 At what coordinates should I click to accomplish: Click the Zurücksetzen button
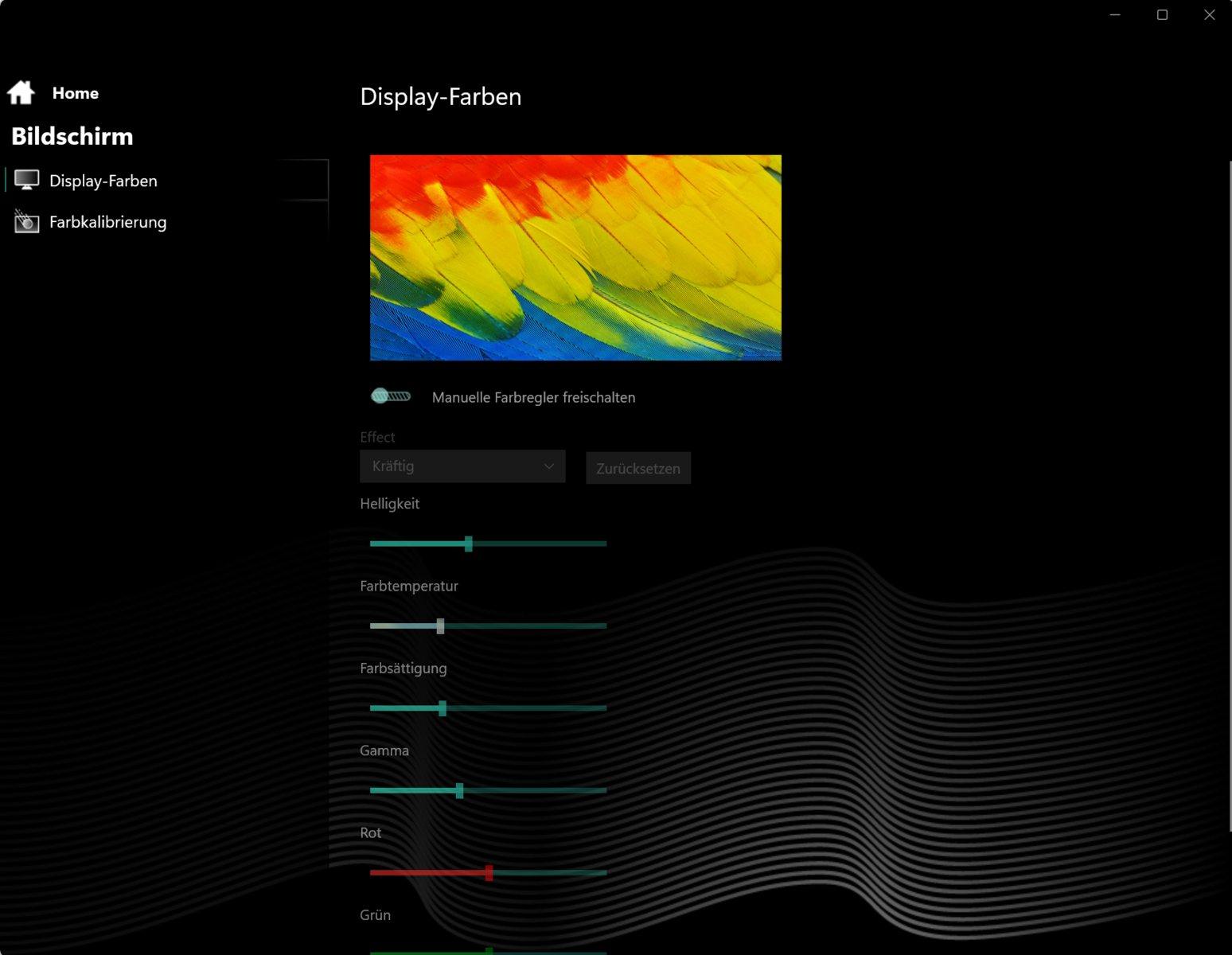(x=638, y=468)
